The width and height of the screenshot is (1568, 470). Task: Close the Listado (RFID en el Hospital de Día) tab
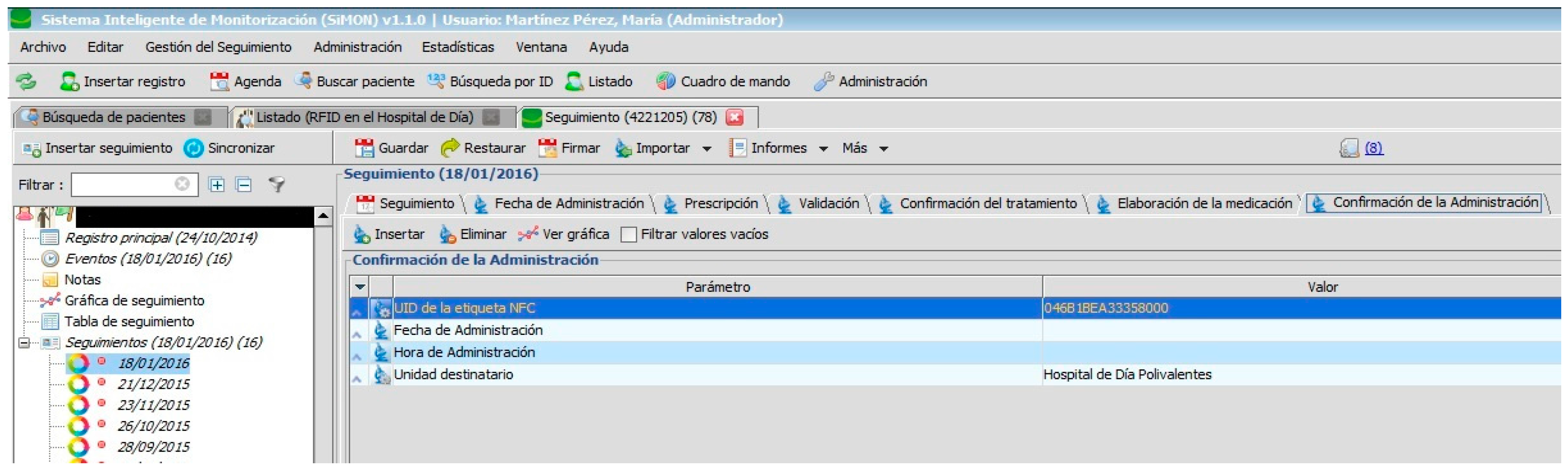pos(491,117)
